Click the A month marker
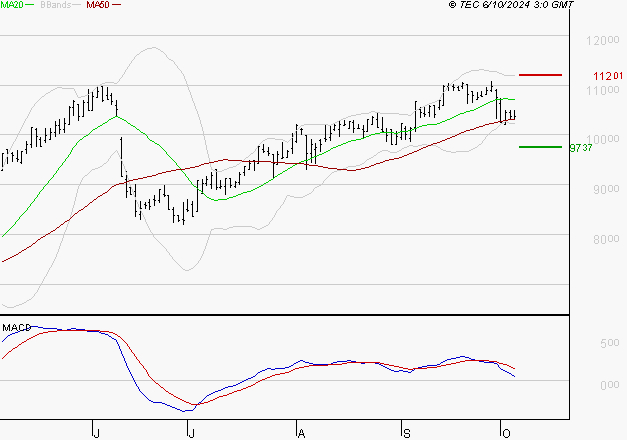627x440 pixels. click(302, 433)
